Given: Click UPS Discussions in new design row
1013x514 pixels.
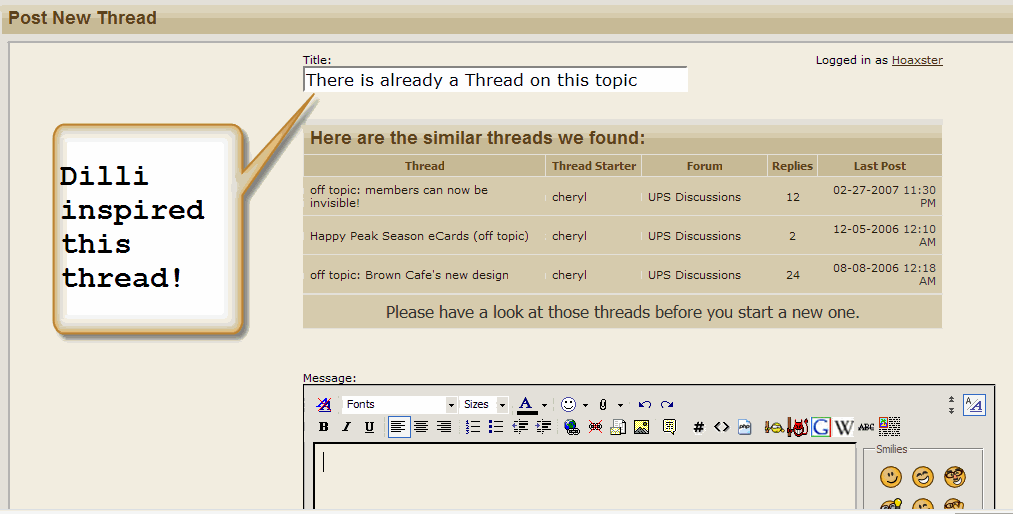Looking at the screenshot, I should (x=694, y=274).
